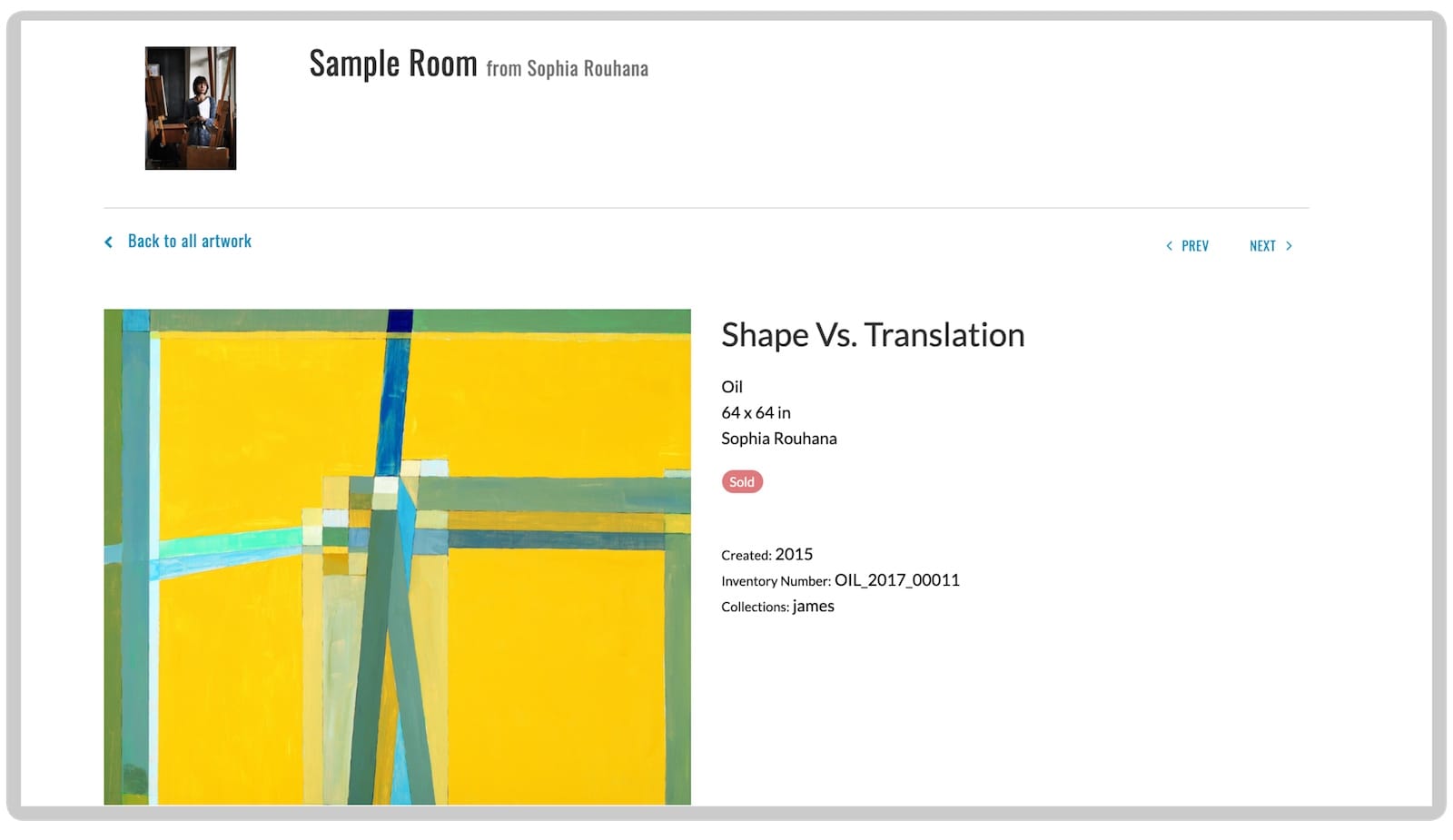Click the "64 x 64 in" dimensions
Viewport: 1453px width, 840px height.
756,413
